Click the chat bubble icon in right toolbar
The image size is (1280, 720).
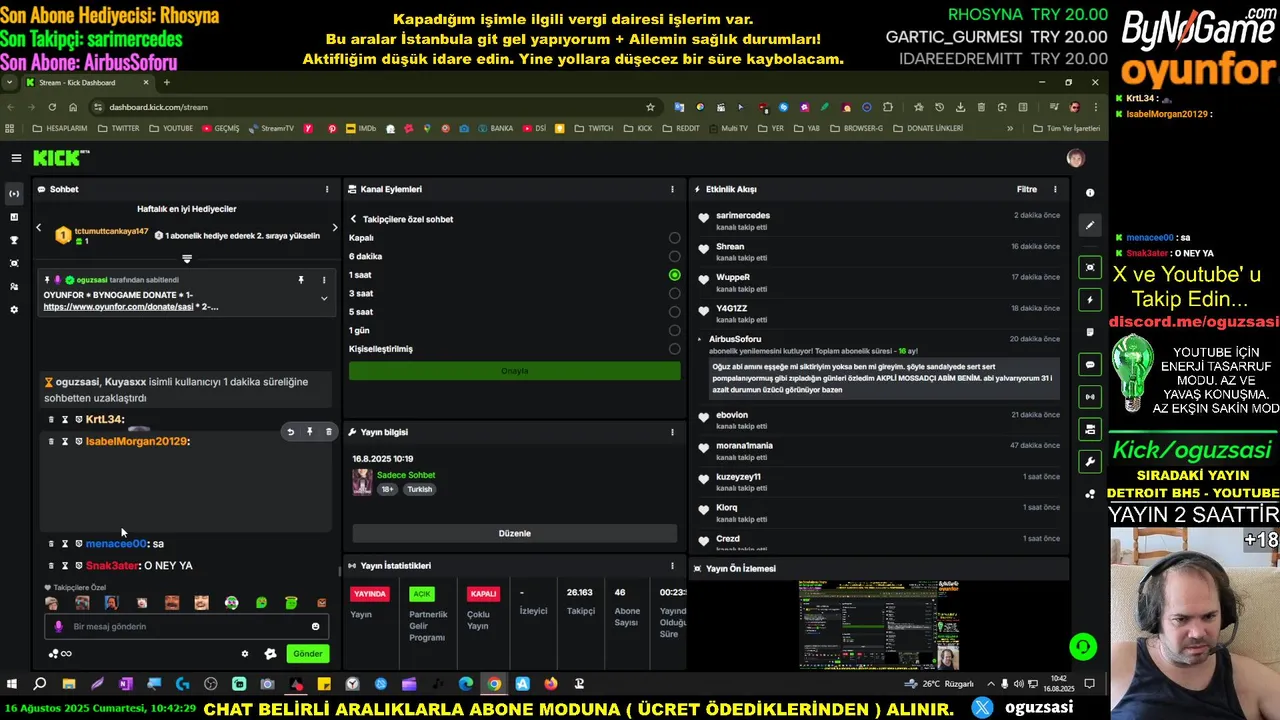click(x=1090, y=364)
